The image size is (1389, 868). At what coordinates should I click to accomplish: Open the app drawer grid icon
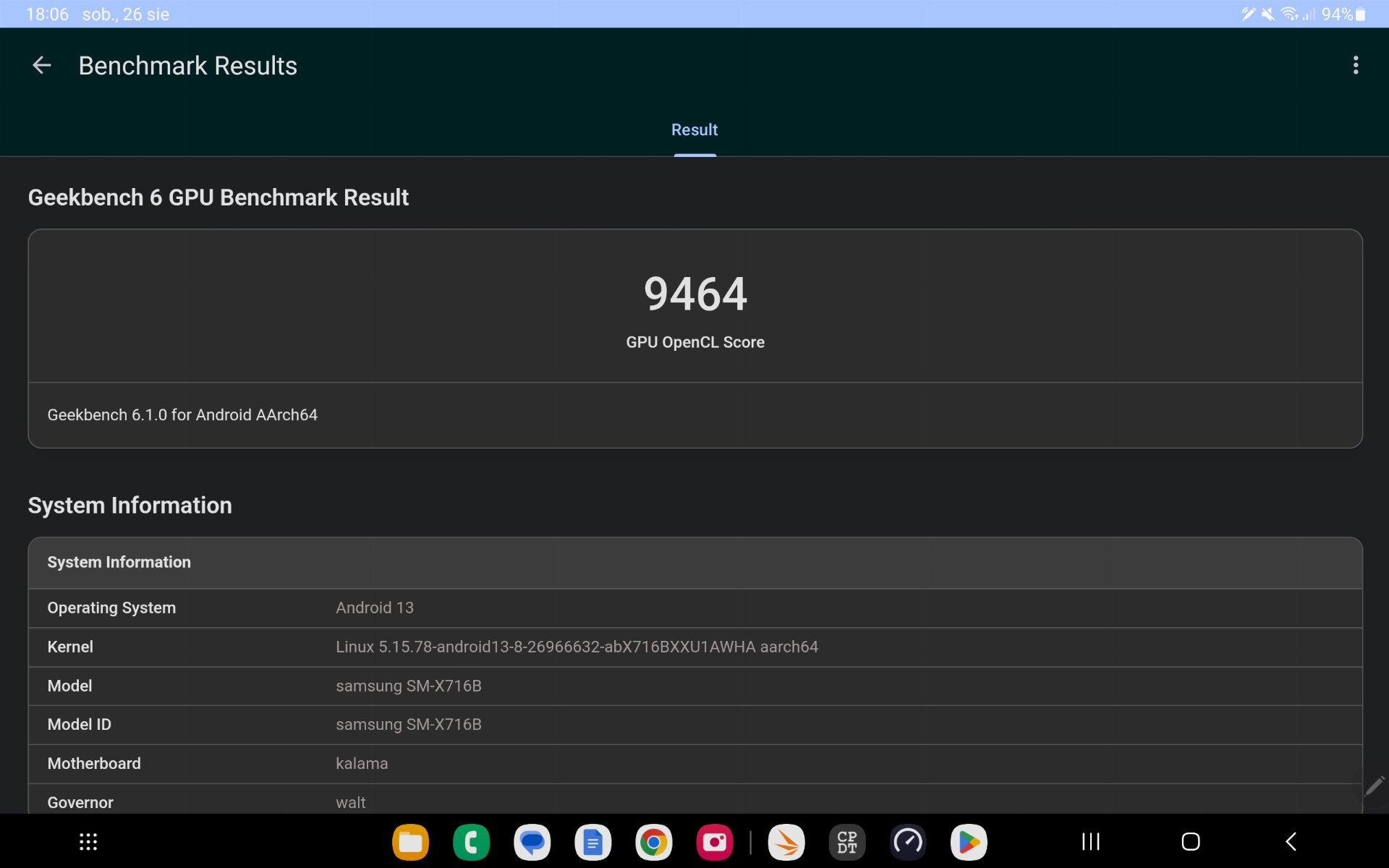click(x=88, y=842)
